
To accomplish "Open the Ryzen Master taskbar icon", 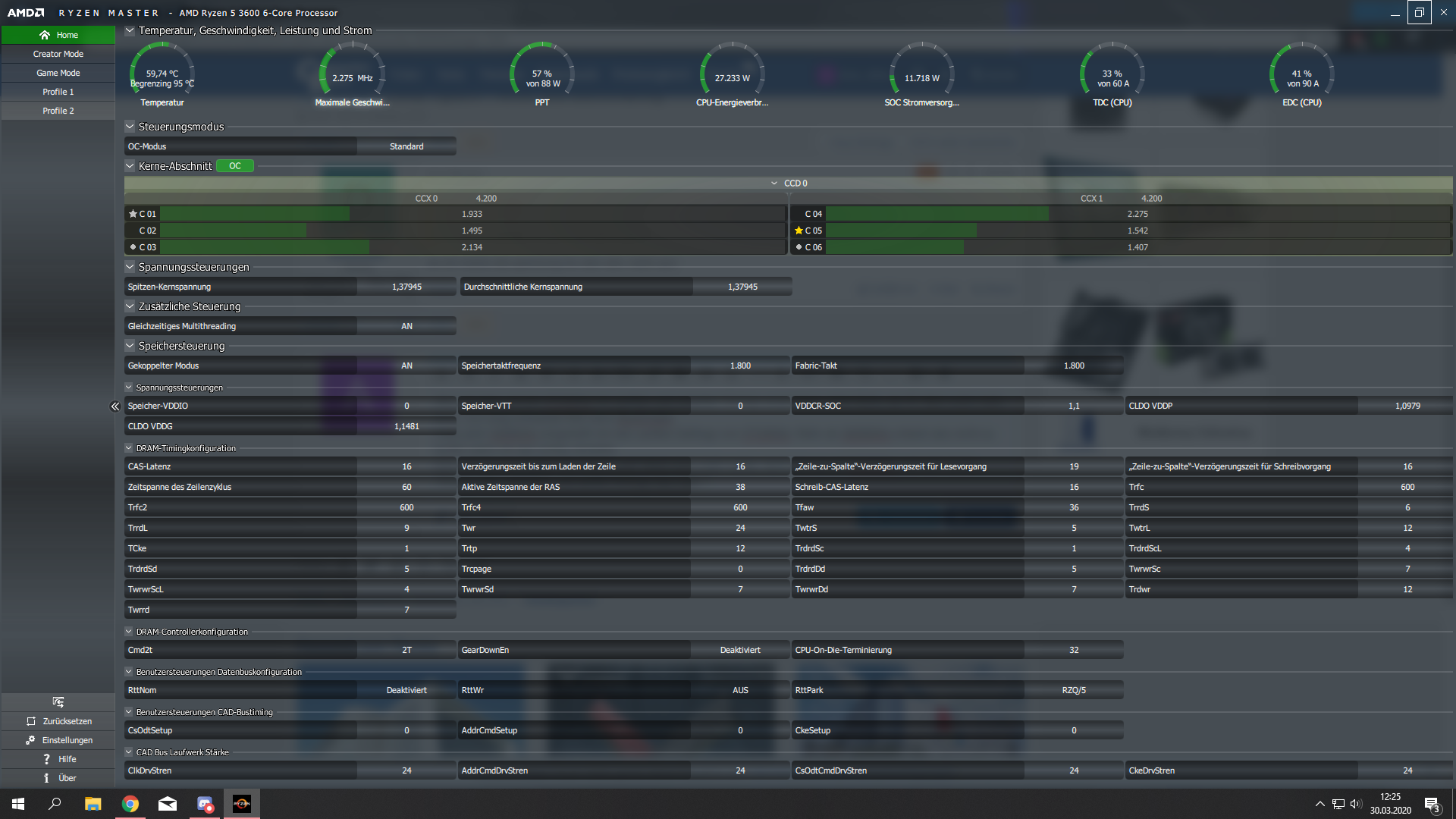I will (x=242, y=804).
